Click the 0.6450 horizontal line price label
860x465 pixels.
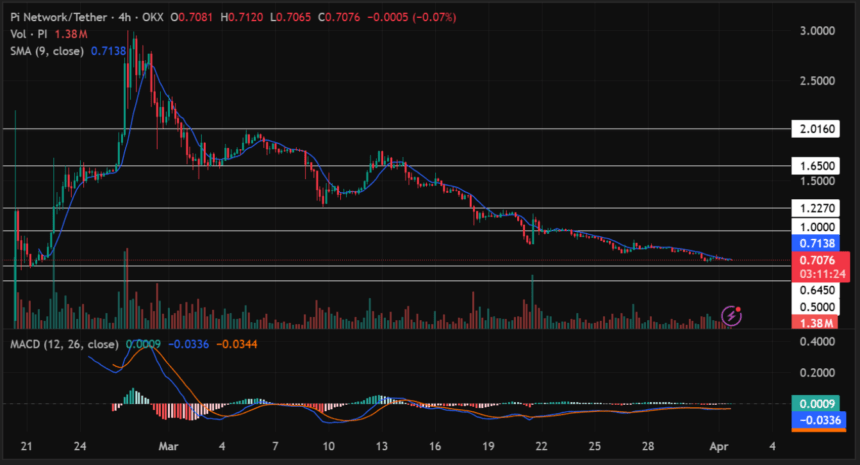(816, 290)
